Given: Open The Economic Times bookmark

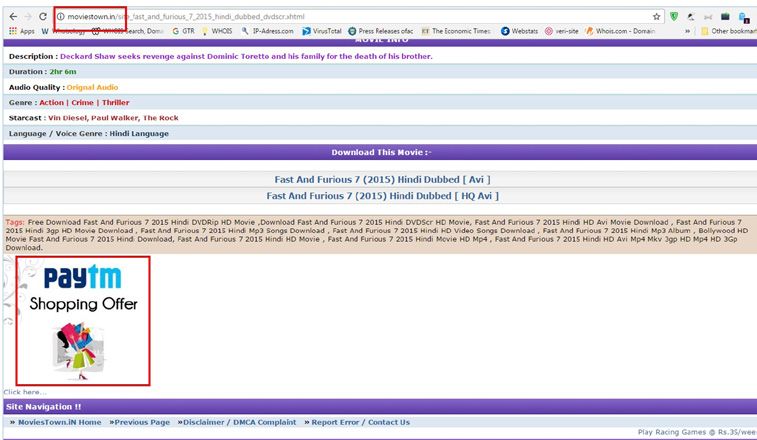Looking at the screenshot, I should (x=456, y=31).
